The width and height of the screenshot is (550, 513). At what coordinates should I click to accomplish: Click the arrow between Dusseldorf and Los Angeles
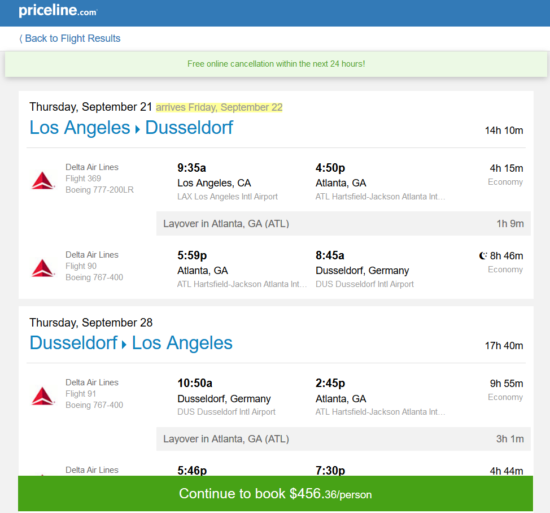tap(124, 345)
